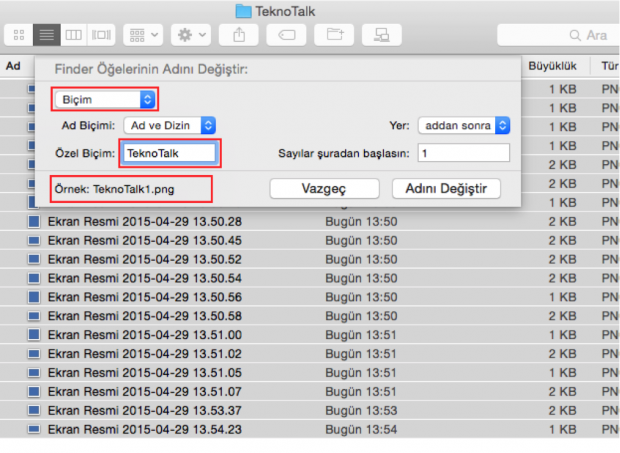Select file Ekran Resmi 2015-04-29 13.51.07

click(x=145, y=392)
